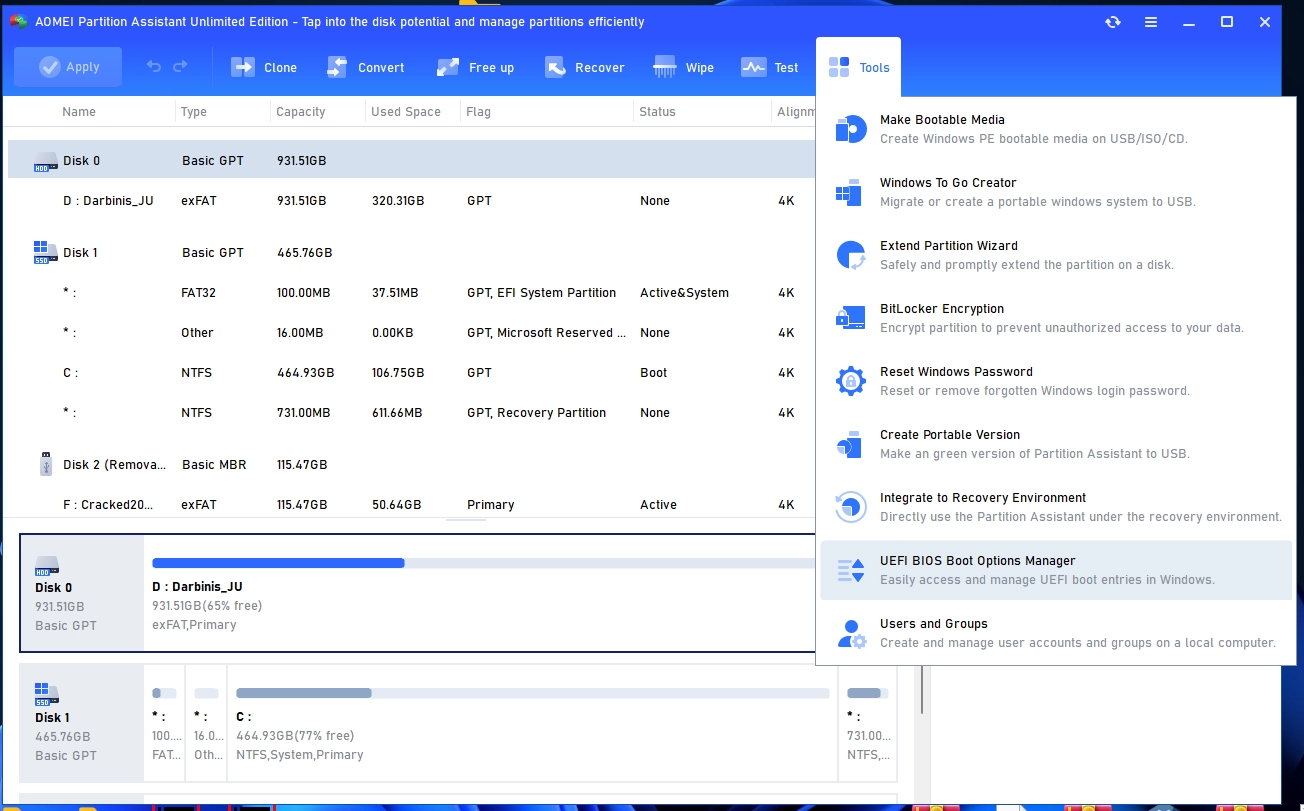Viewport: 1304px width, 811px height.
Task: Click the C : partition block in disk map
Action: click(x=532, y=723)
